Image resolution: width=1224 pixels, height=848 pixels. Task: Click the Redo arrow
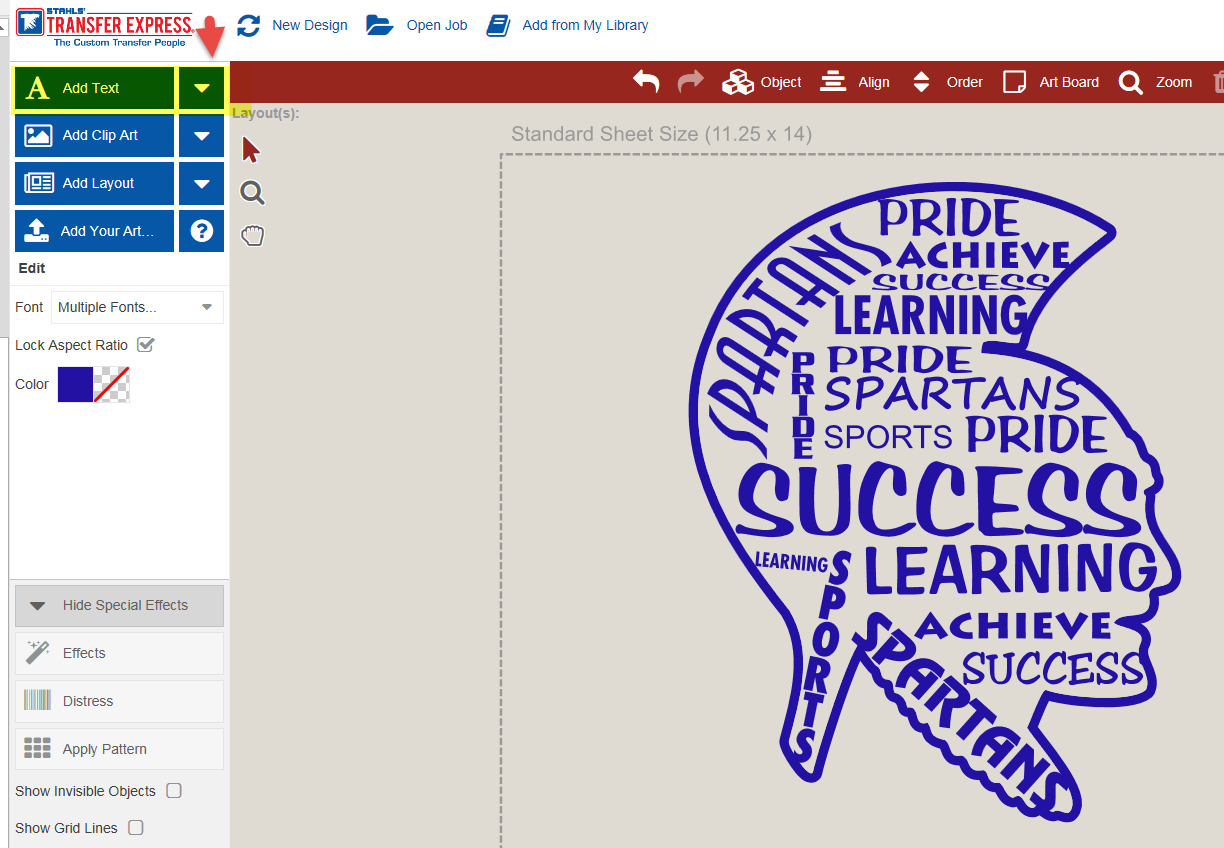click(x=690, y=82)
